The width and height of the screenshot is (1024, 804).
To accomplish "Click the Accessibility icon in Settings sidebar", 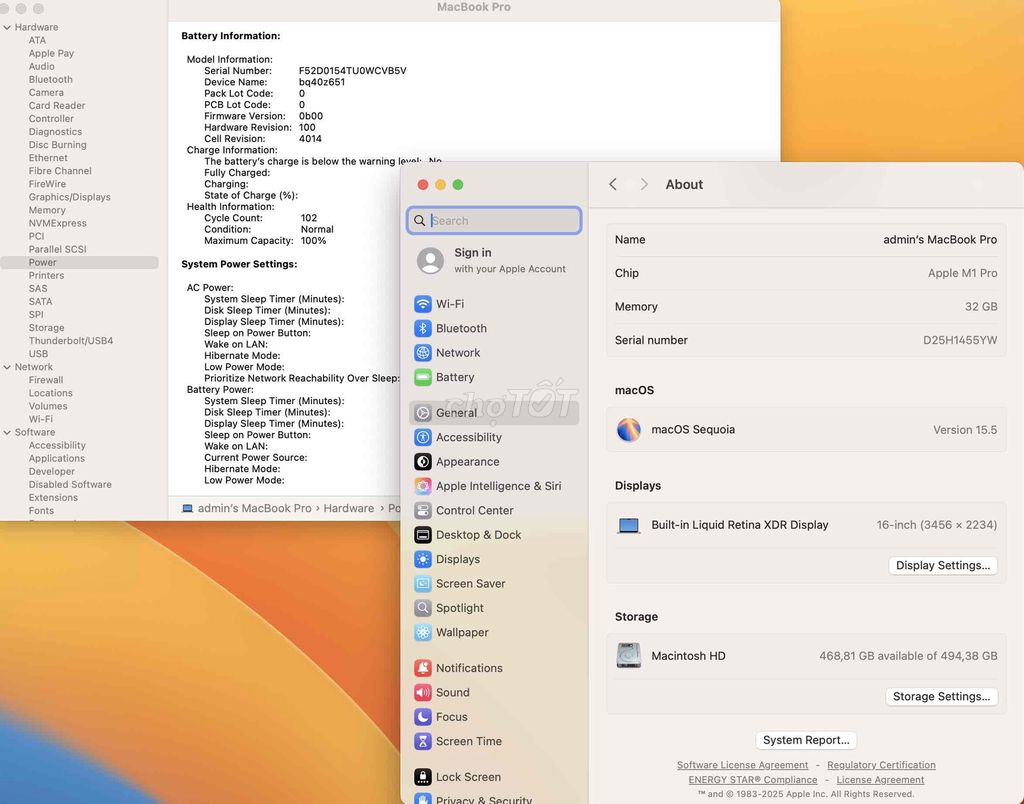I will point(423,438).
